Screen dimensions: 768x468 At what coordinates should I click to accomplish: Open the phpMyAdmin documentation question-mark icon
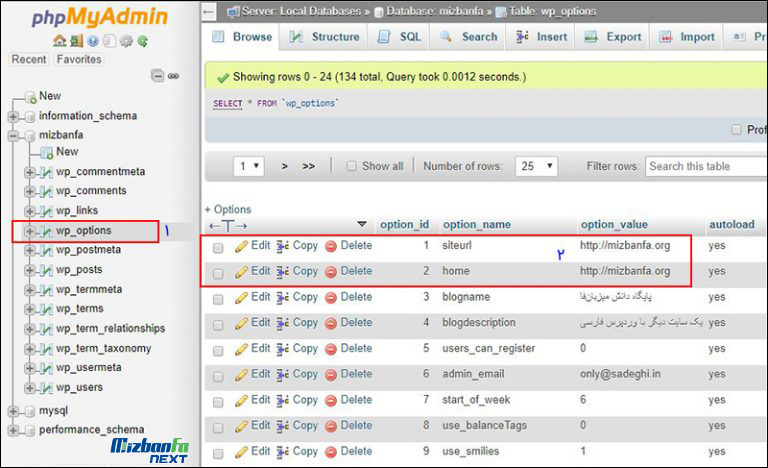tap(93, 41)
